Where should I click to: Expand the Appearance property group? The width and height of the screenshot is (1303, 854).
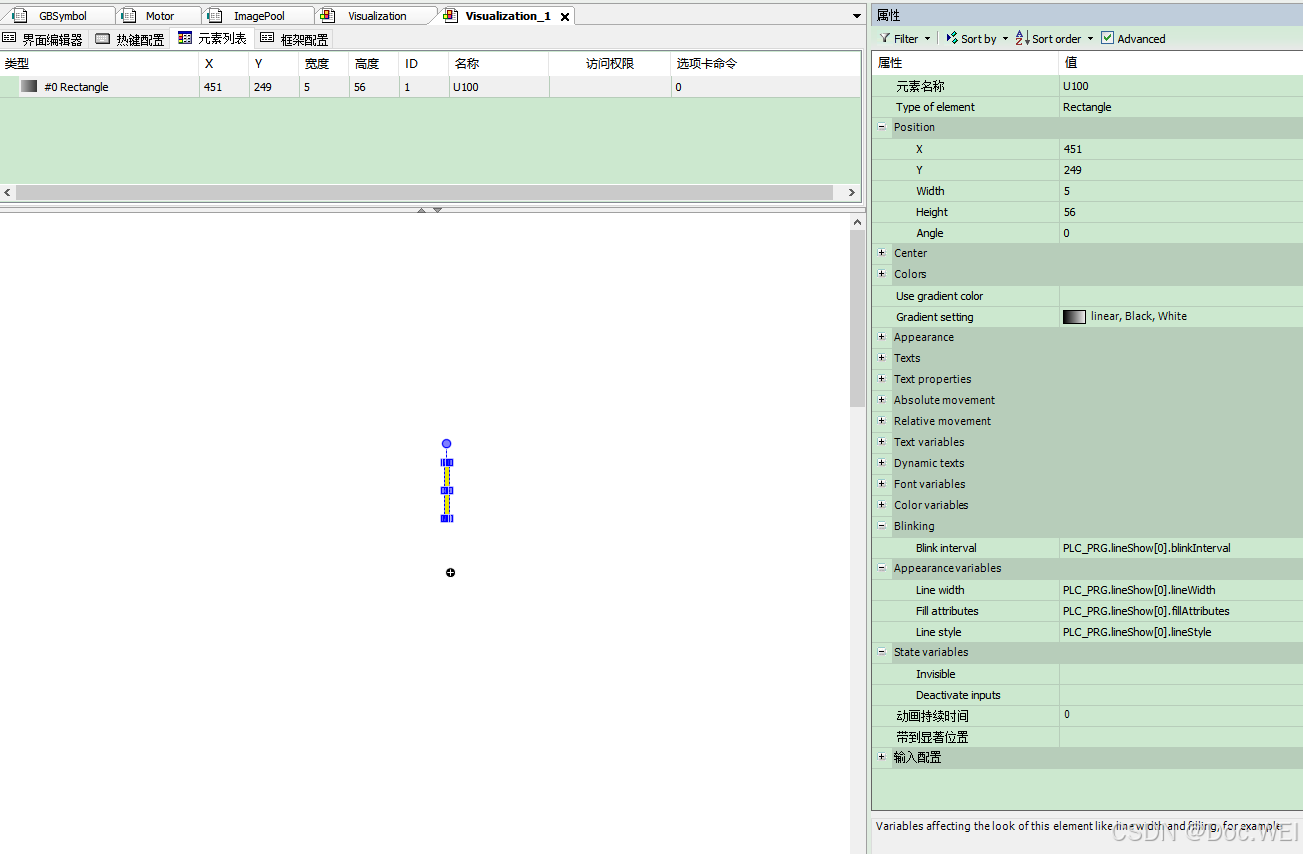[x=882, y=337]
